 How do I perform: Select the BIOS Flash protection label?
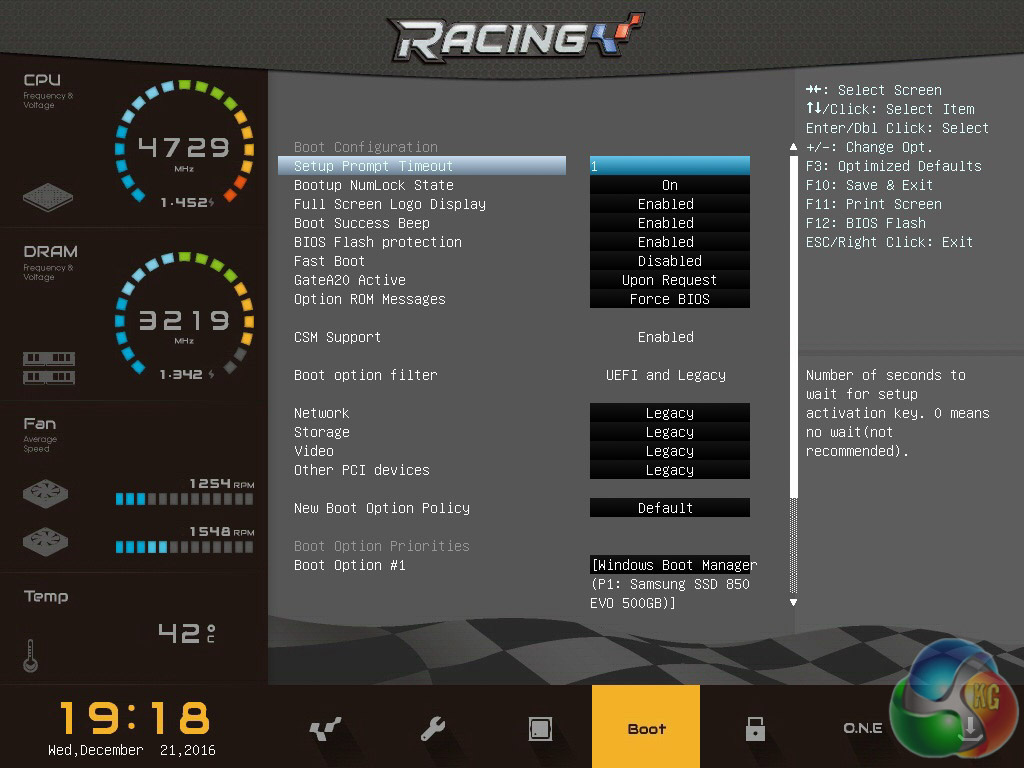pyautogui.click(x=377, y=242)
